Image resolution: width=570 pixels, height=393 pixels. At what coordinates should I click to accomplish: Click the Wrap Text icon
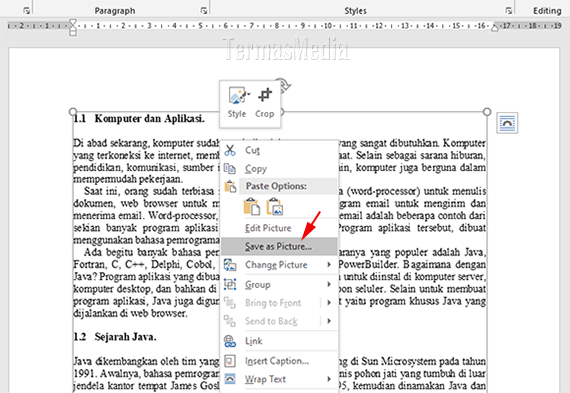pyautogui.click(x=230, y=379)
